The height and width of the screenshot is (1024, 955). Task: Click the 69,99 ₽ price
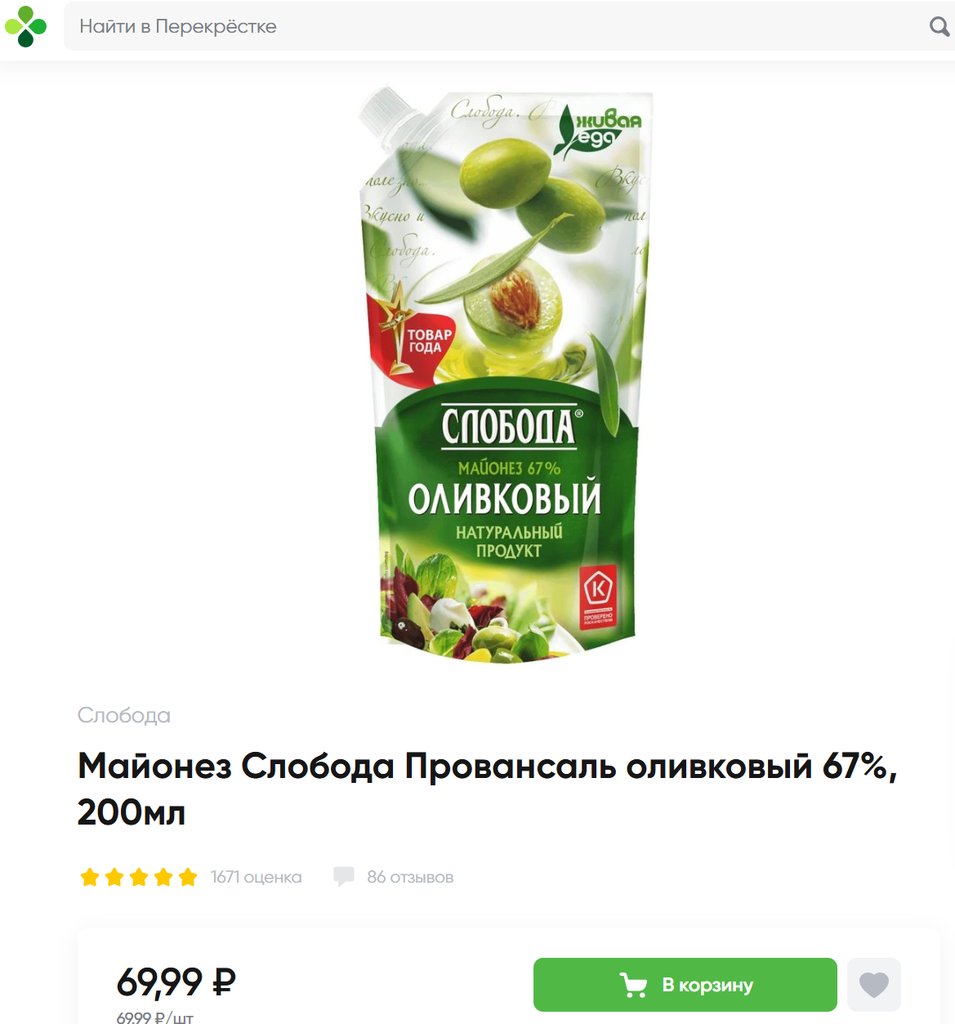pyautogui.click(x=176, y=982)
